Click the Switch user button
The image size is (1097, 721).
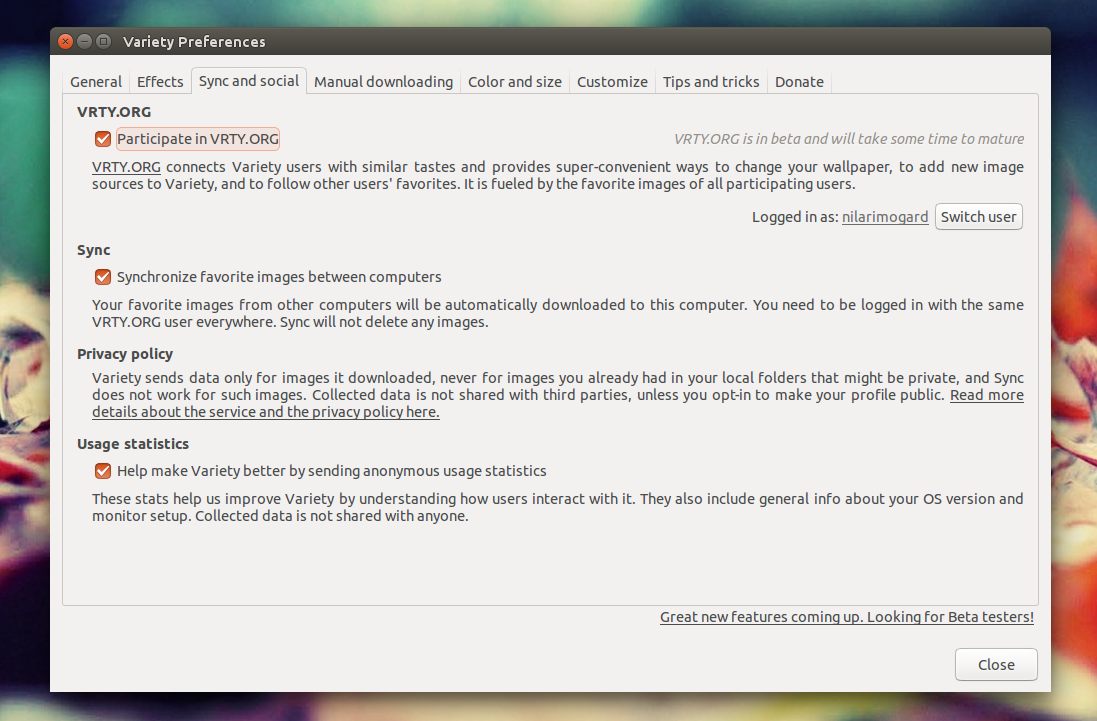(x=978, y=217)
